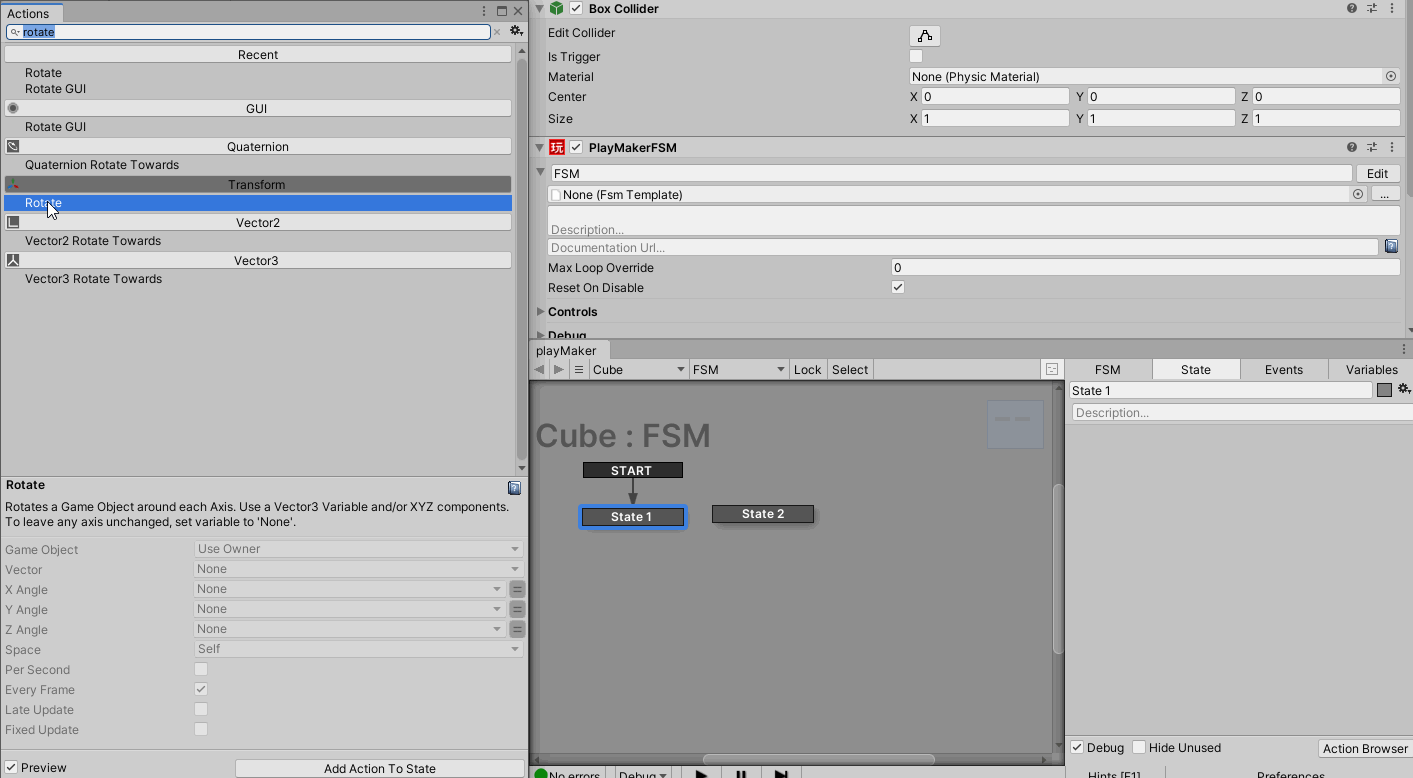The height and width of the screenshot is (778, 1413).
Task: Go forward to next FSM arrow
Action: click(559, 369)
